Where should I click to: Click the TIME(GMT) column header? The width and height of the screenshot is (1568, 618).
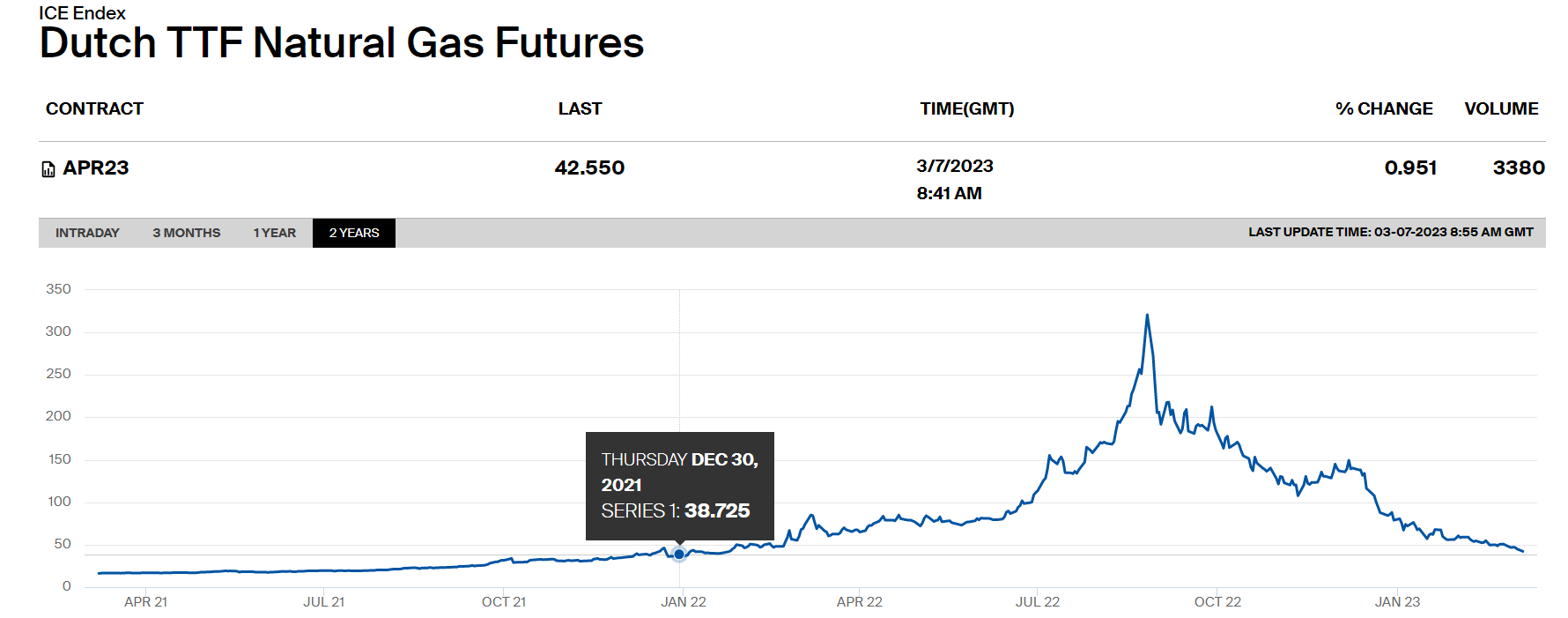click(x=966, y=108)
